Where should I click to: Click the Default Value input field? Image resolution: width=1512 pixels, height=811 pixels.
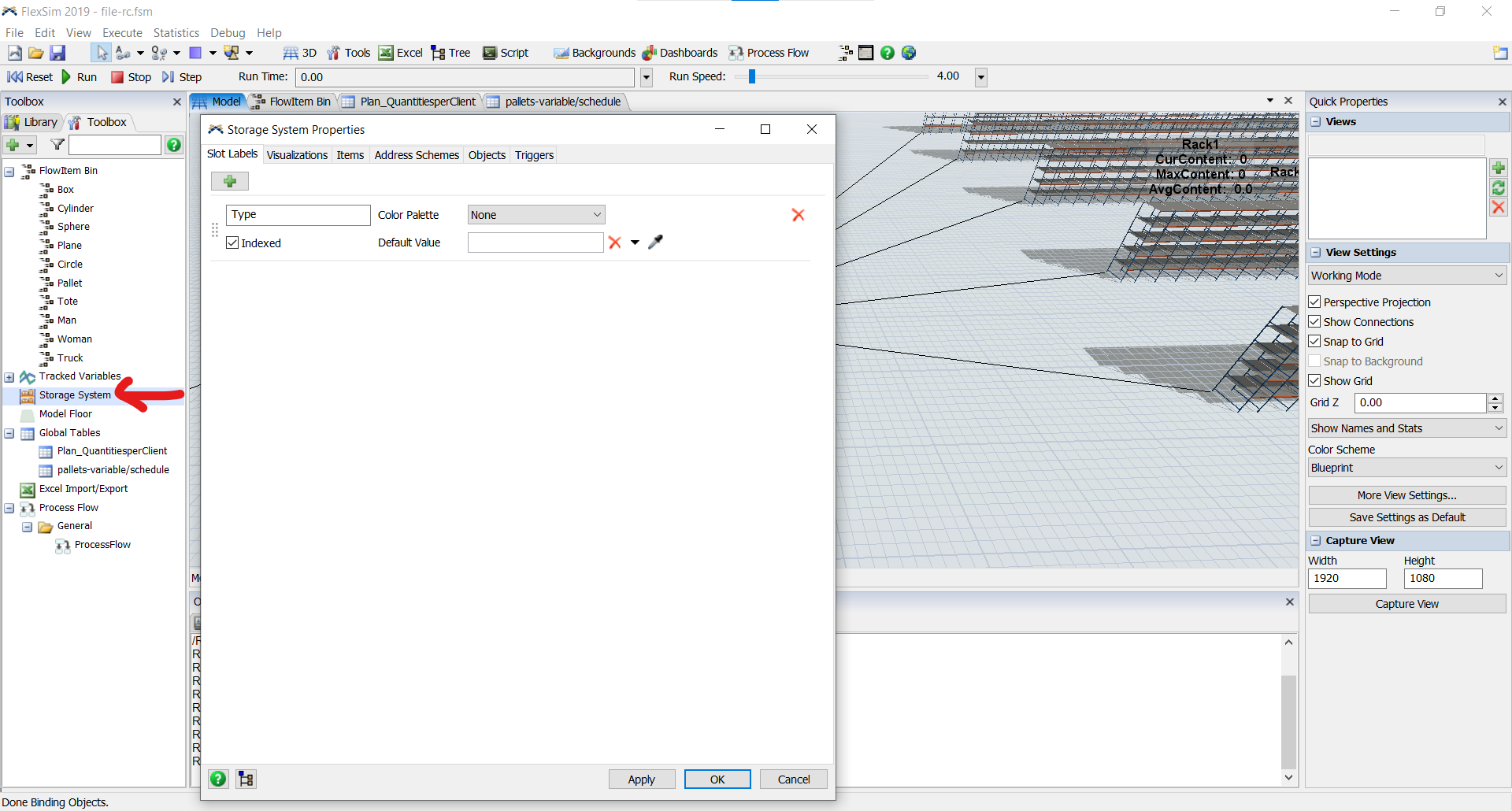[535, 243]
